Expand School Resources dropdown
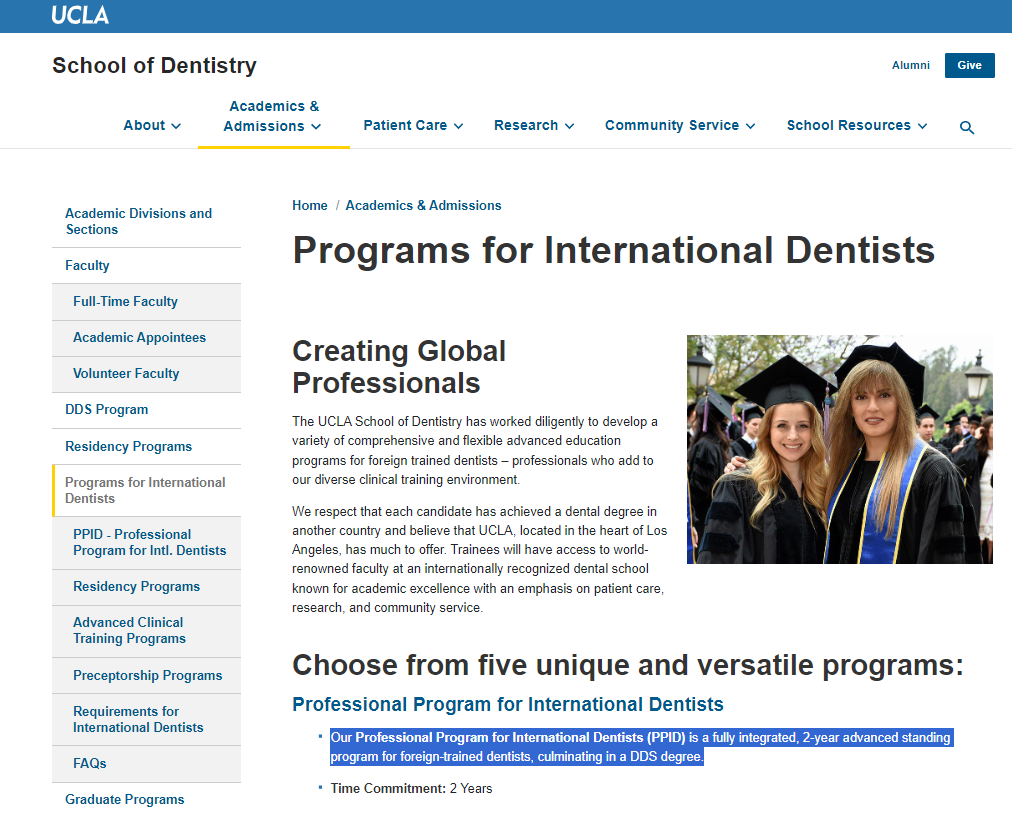Screen dimensions: 1012x814 point(857,125)
